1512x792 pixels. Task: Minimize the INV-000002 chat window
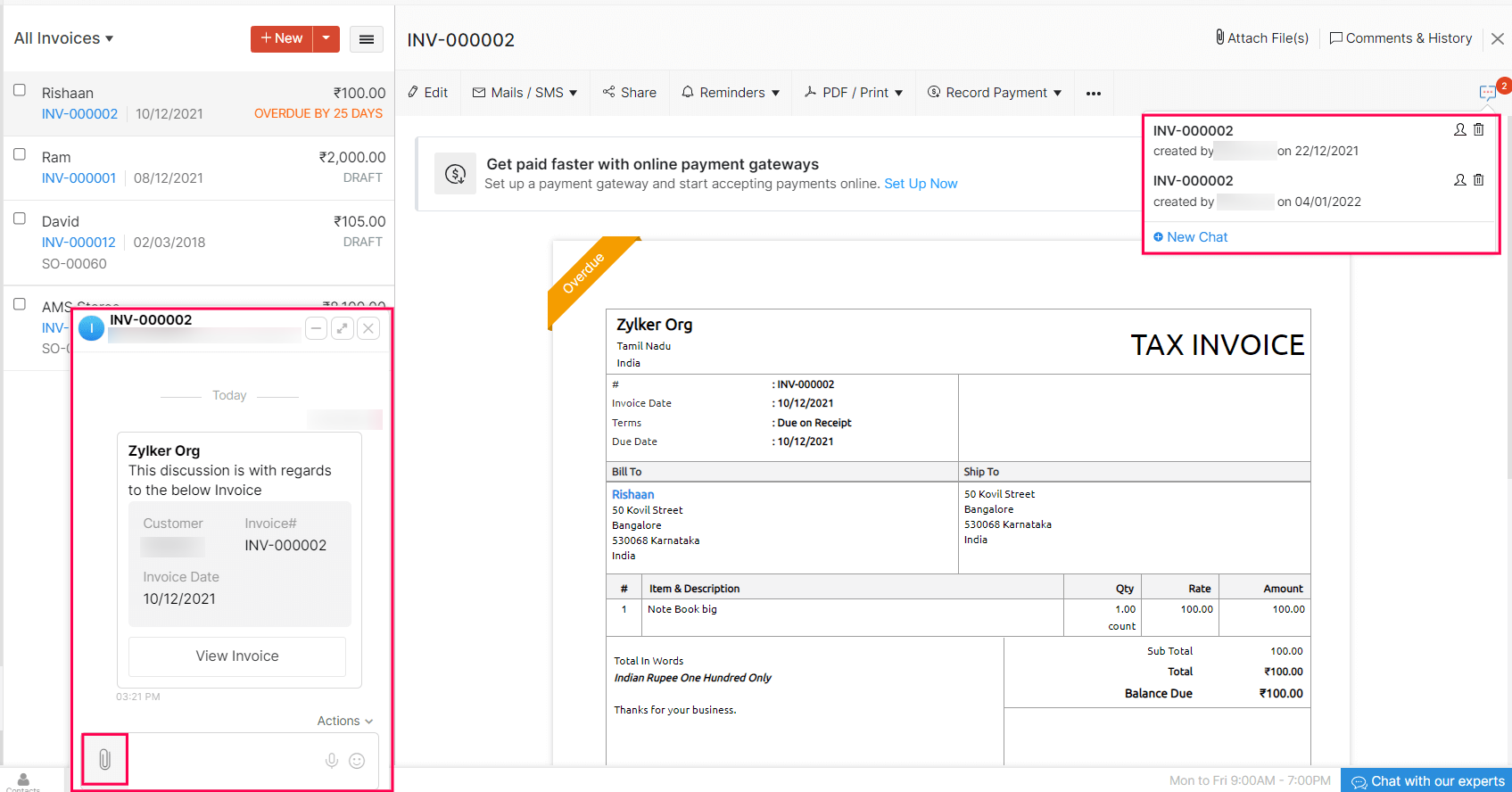click(x=316, y=328)
